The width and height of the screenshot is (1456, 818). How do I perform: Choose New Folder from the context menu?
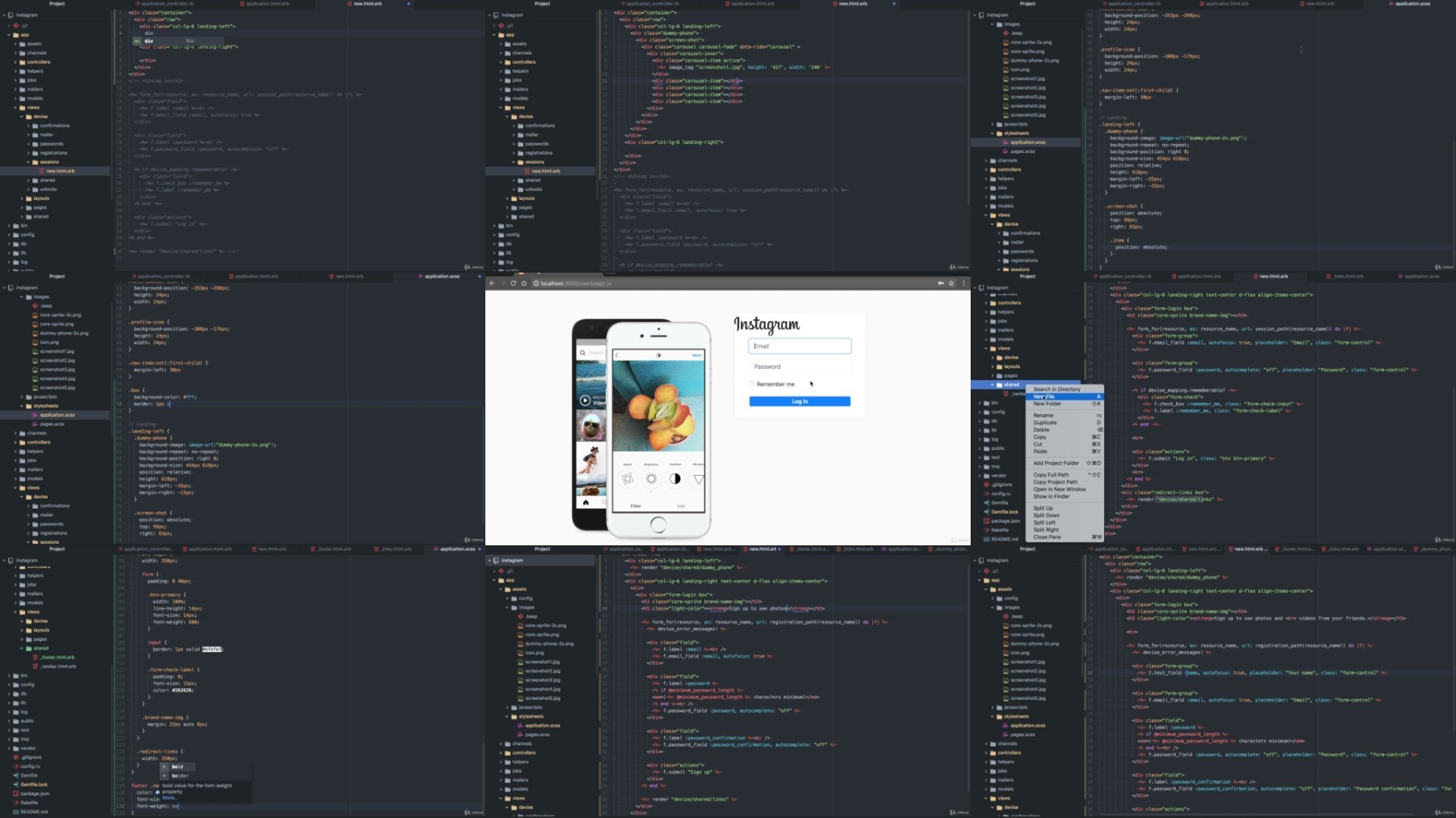click(x=1065, y=404)
